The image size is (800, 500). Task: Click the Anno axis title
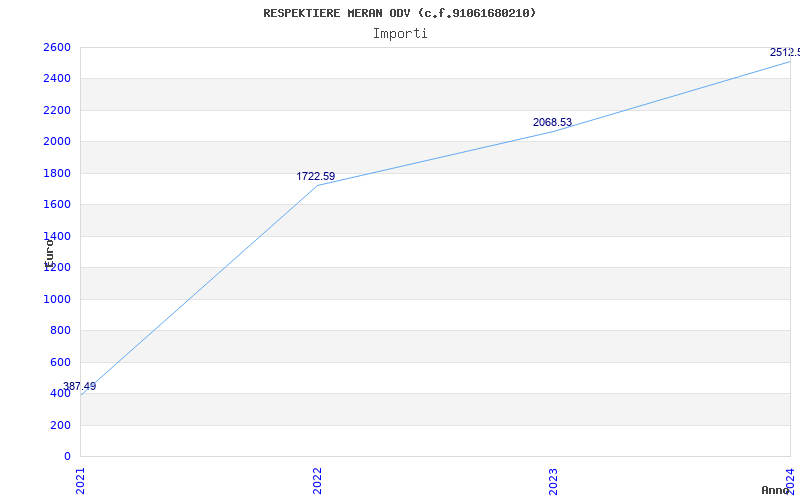point(775,490)
